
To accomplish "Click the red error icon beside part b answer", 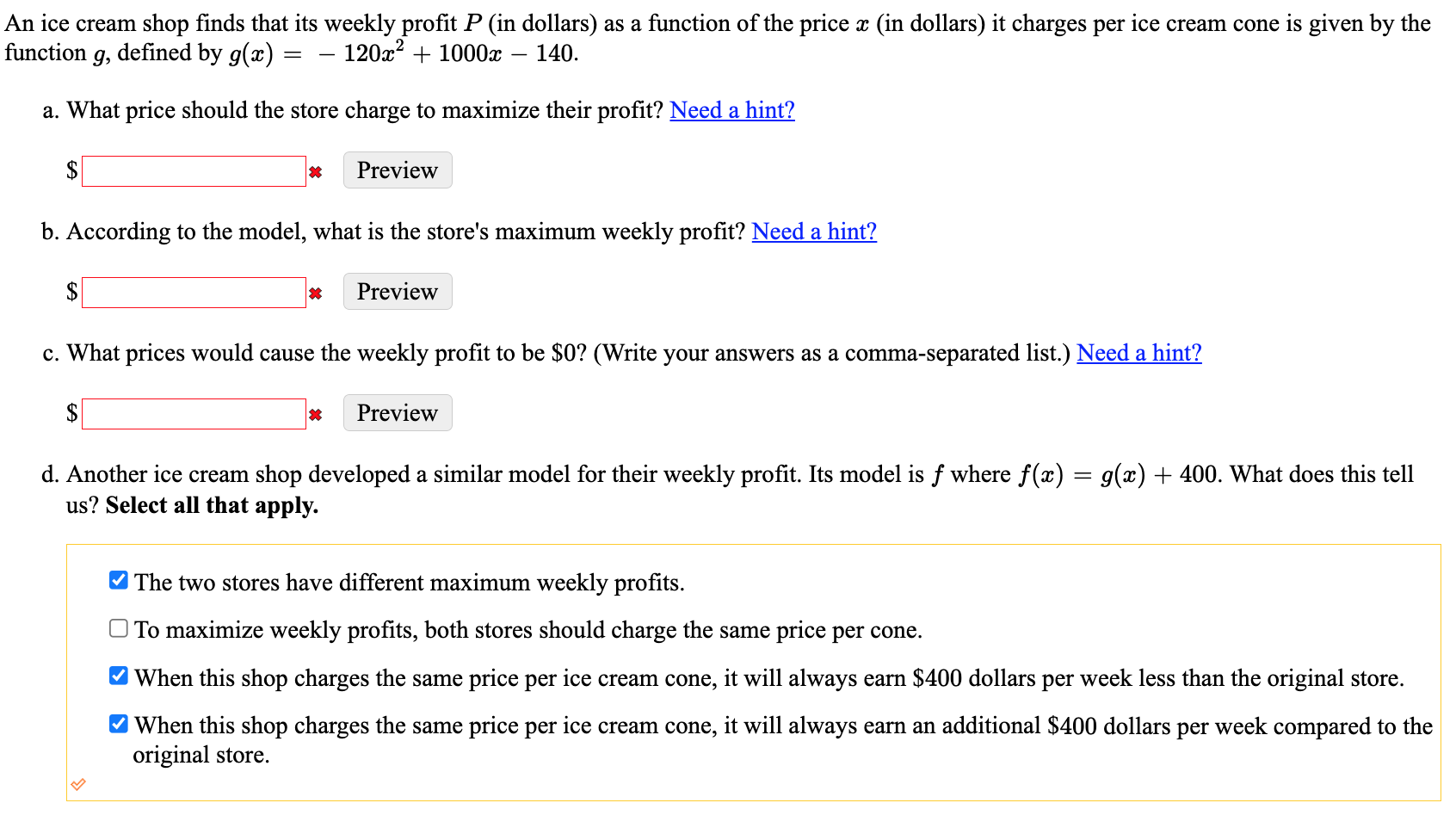I will pyautogui.click(x=316, y=293).
